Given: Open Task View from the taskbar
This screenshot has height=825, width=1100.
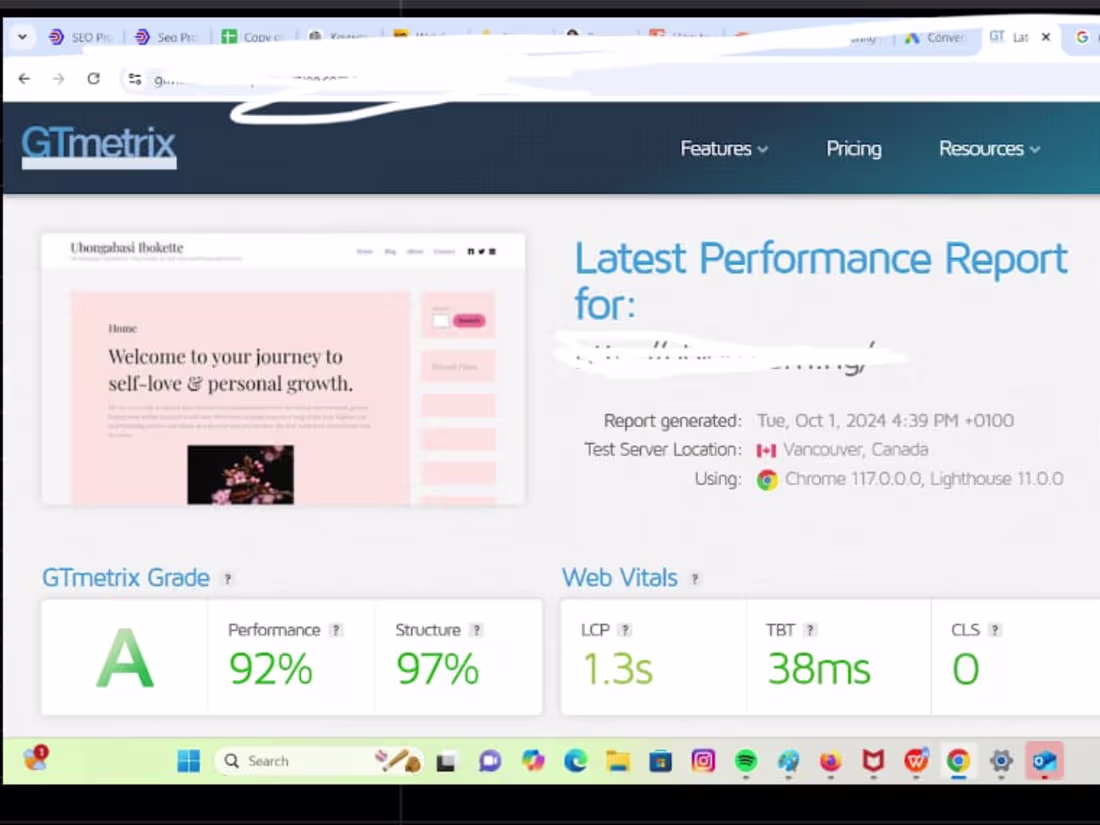Looking at the screenshot, I should point(446,762).
